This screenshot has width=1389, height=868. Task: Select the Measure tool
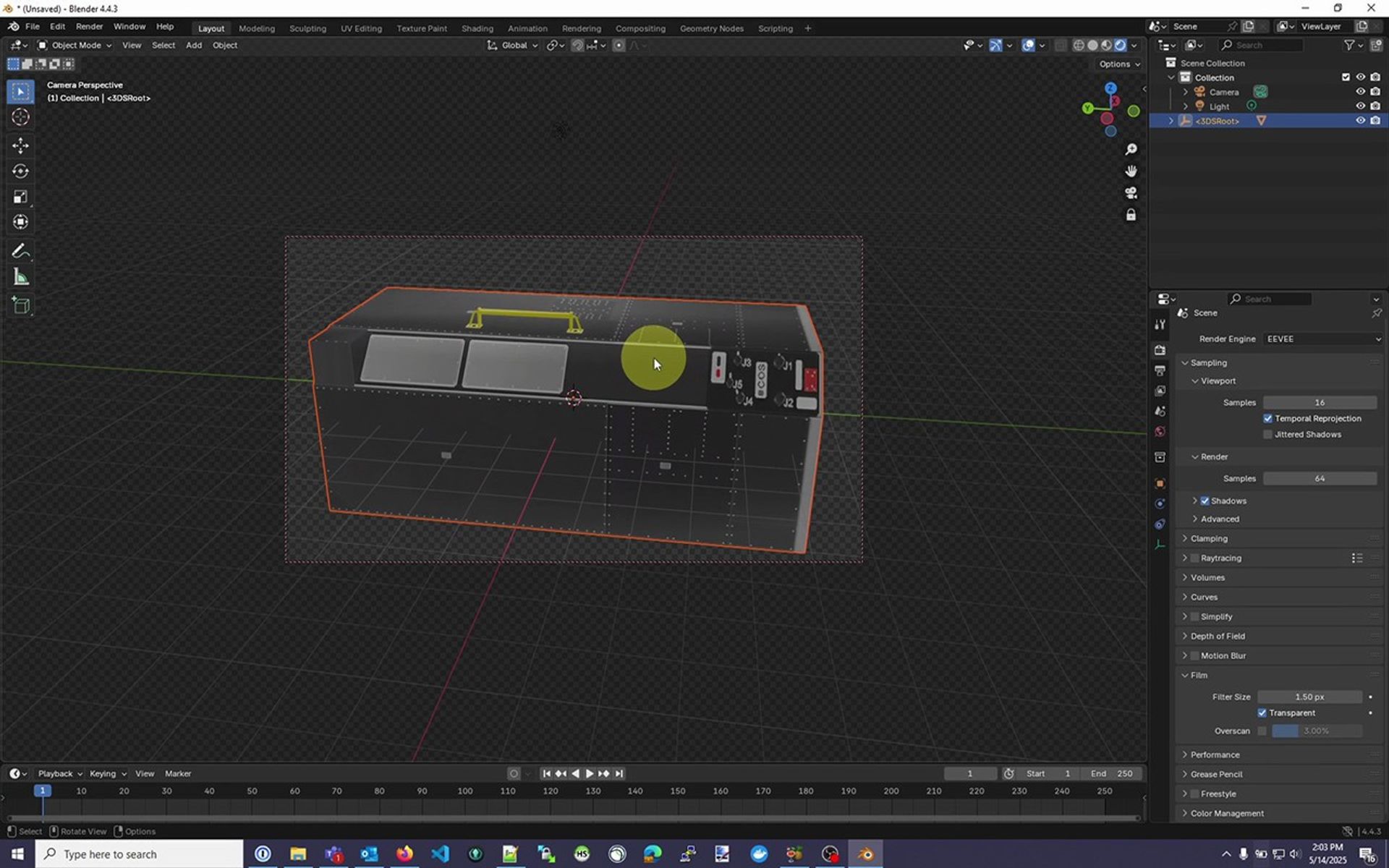pyautogui.click(x=20, y=277)
